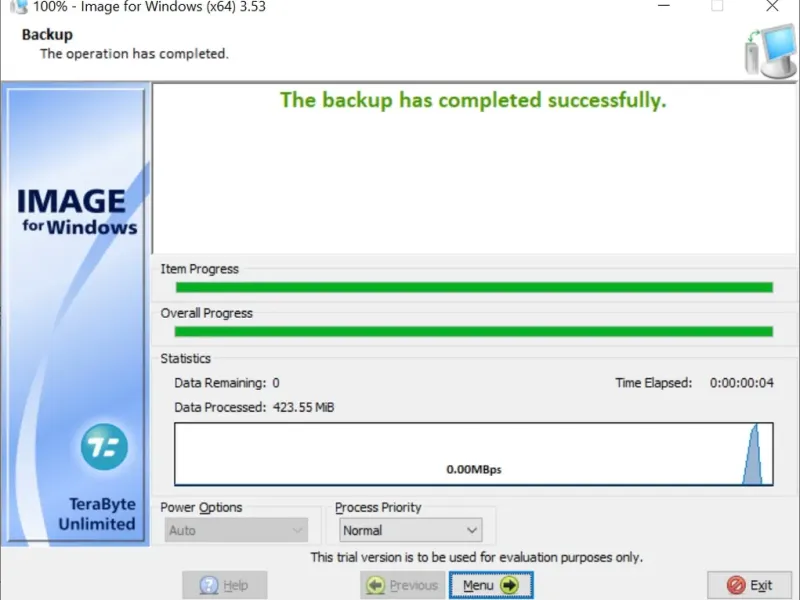Click the application icon in title bar

(x=18, y=7)
